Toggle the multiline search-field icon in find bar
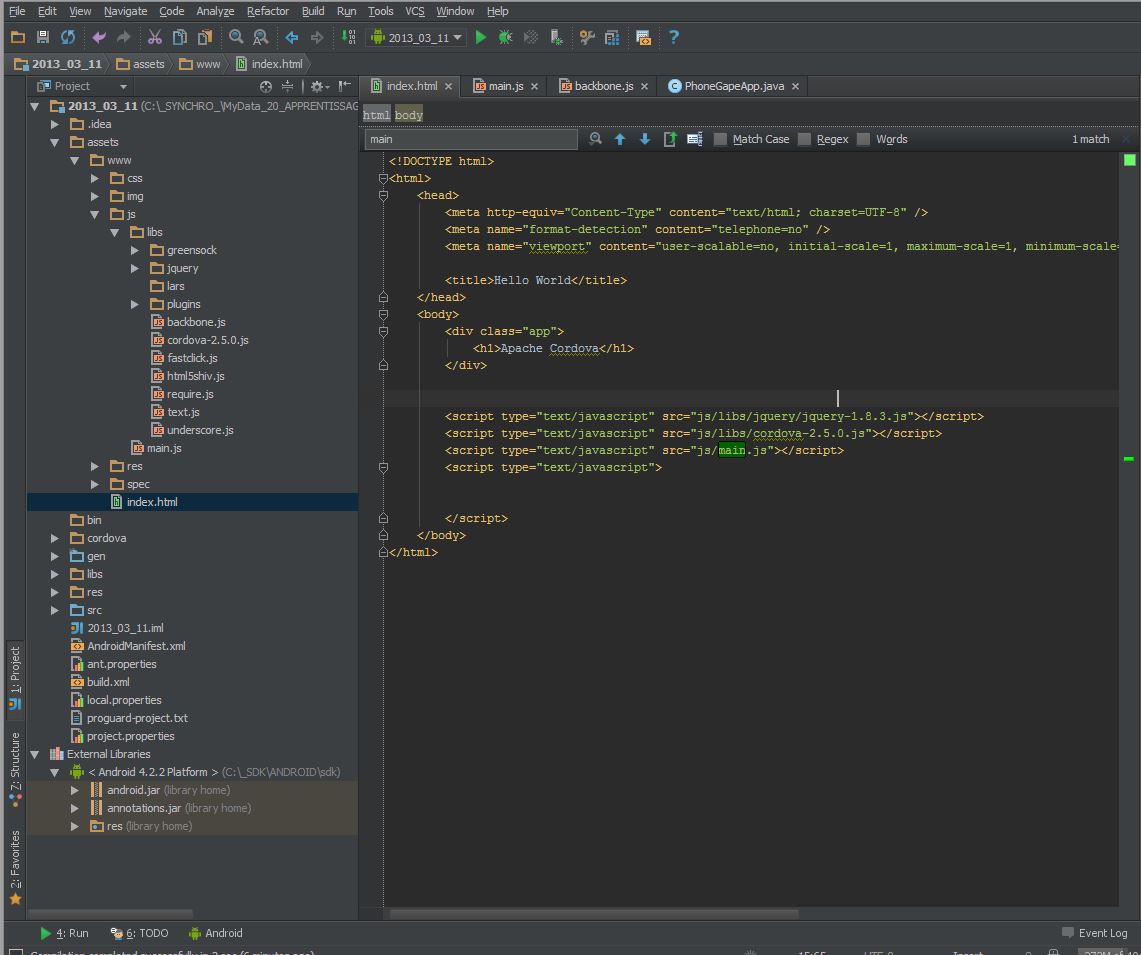The image size is (1141, 955). 695,139
